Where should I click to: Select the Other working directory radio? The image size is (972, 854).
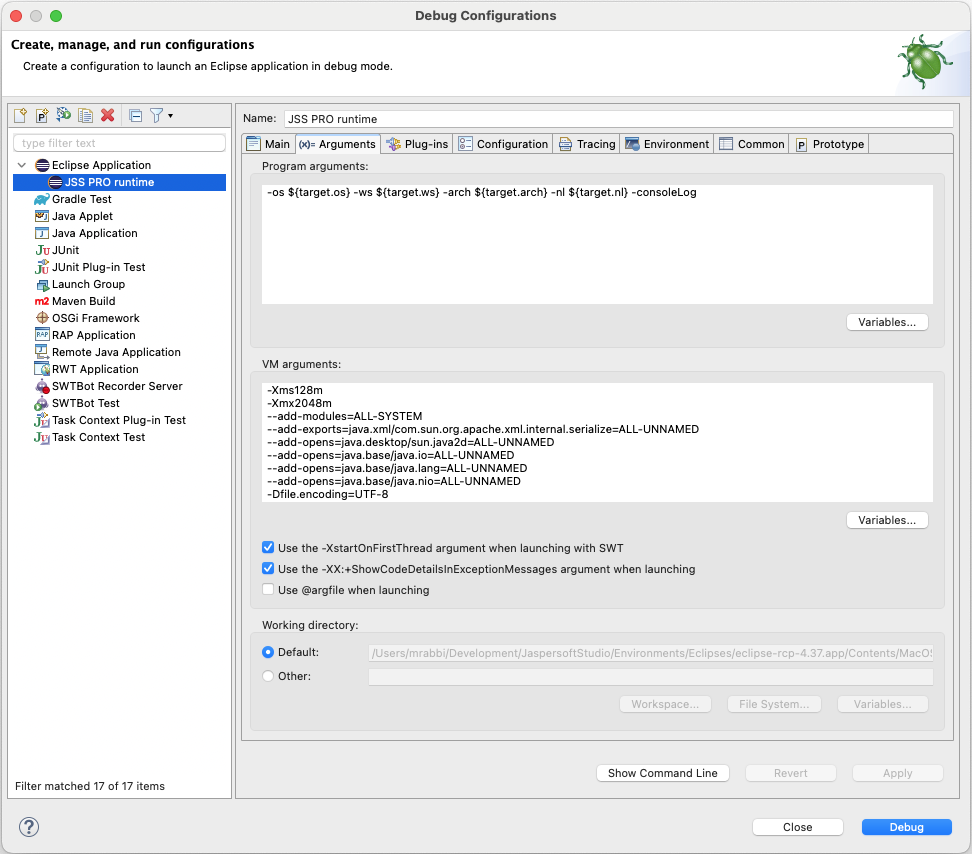(x=268, y=676)
